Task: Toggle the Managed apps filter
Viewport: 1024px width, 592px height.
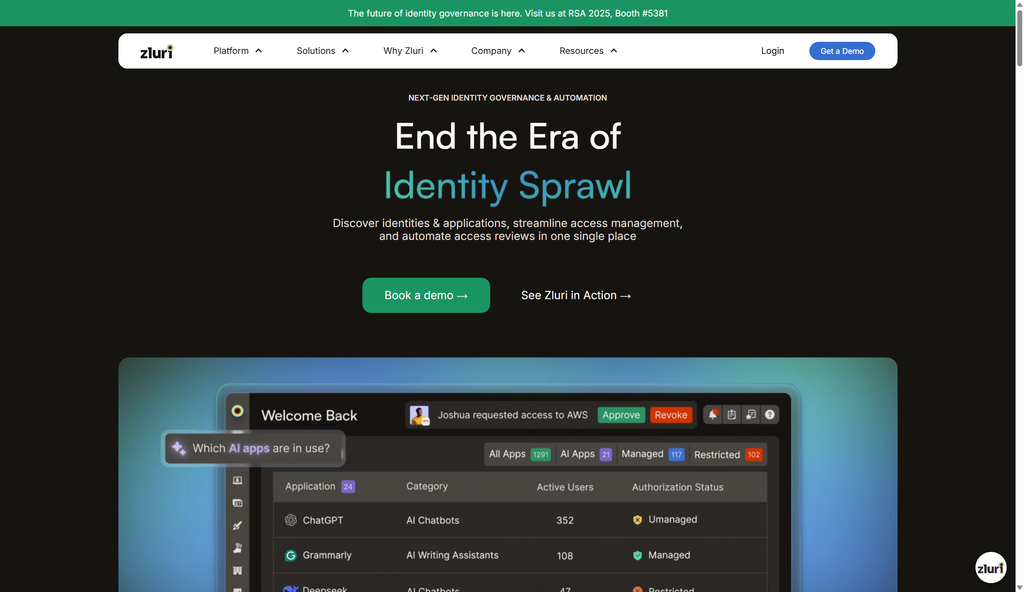Action: tap(645, 453)
